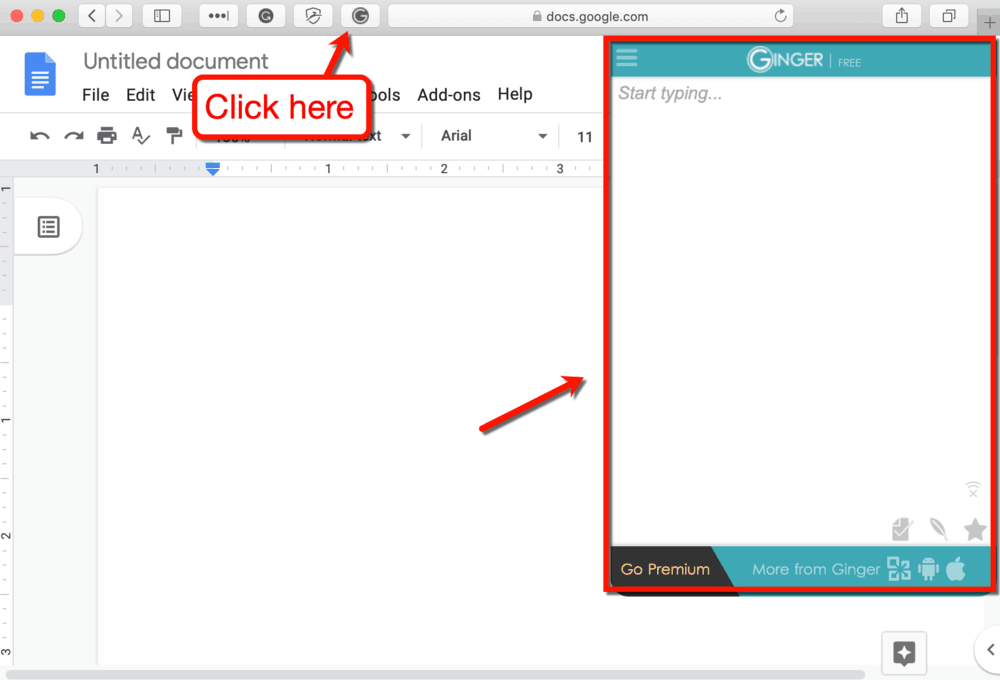Click the password dots extension icon

218,16
